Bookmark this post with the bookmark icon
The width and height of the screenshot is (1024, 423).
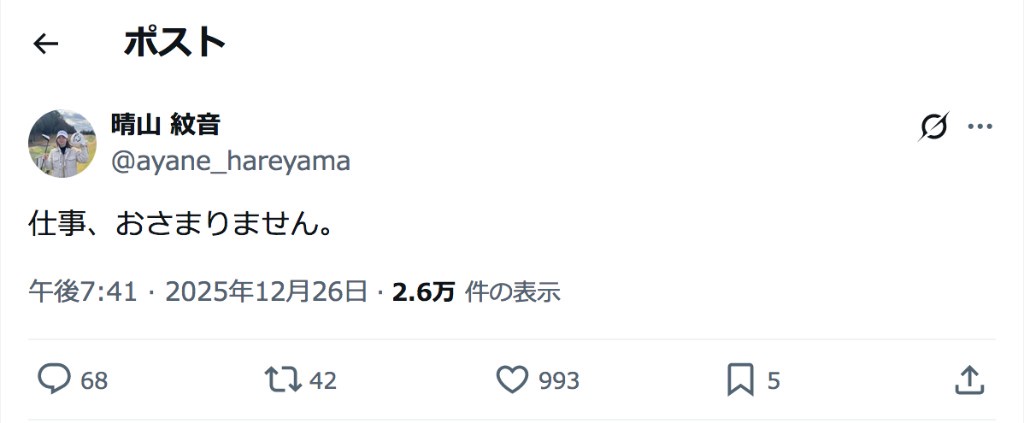click(x=740, y=380)
